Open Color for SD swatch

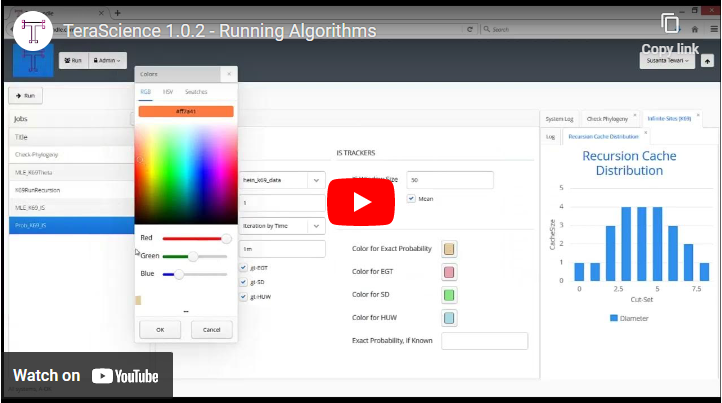tap(449, 295)
